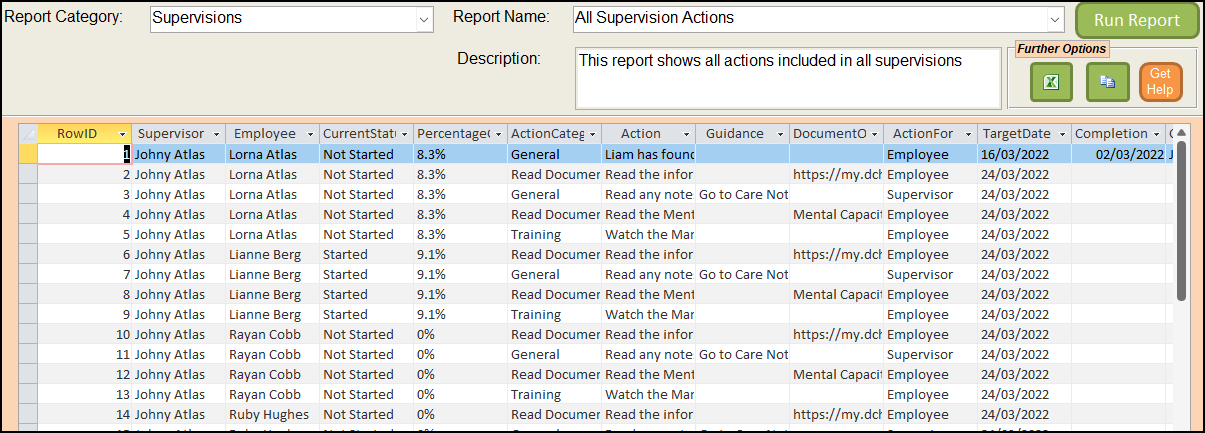
Task: Click the Lianne Berg cell in row 6
Action: pyautogui.click(x=265, y=254)
